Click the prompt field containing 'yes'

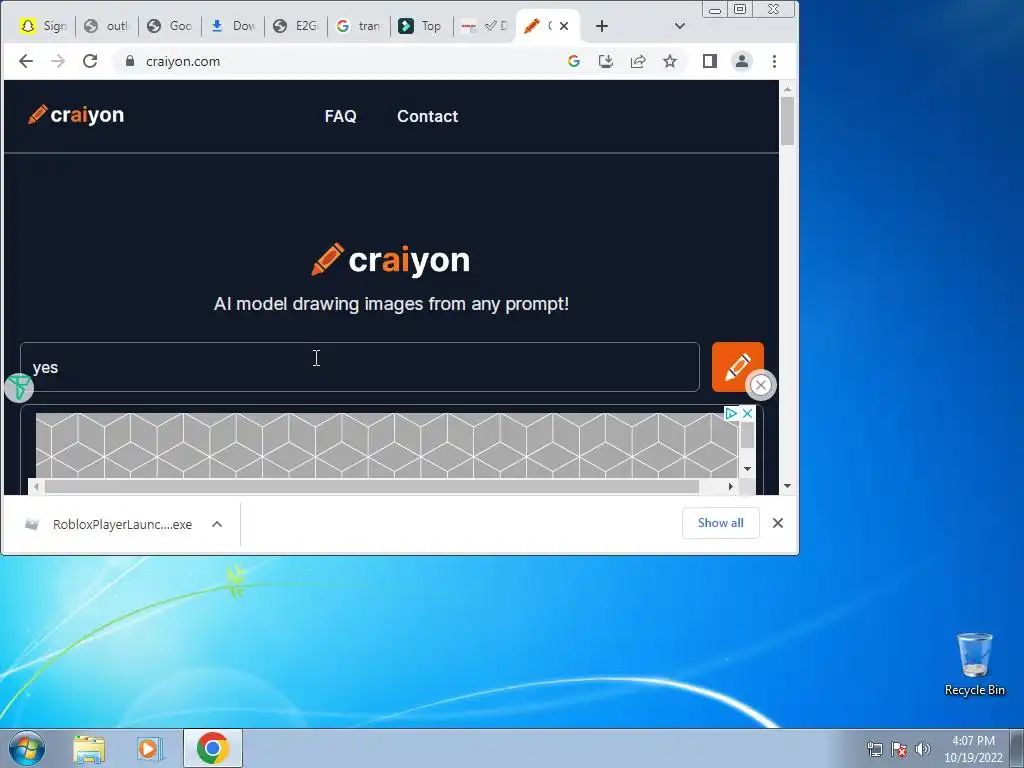360,367
